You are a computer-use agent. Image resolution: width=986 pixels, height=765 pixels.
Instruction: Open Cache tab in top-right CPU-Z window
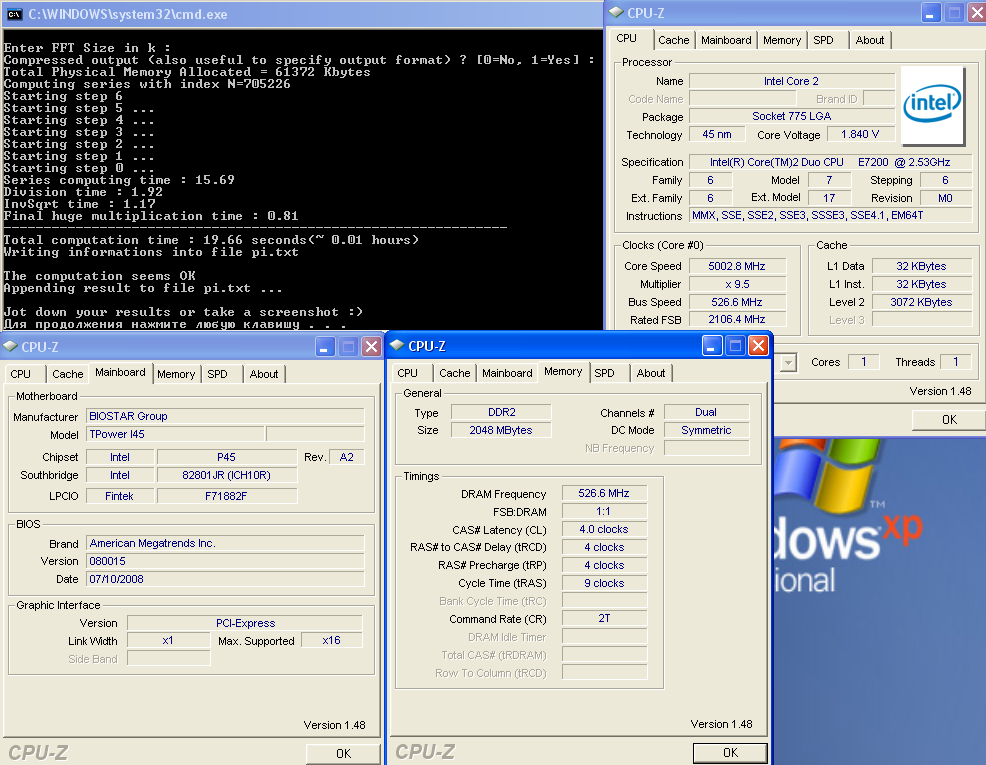673,40
